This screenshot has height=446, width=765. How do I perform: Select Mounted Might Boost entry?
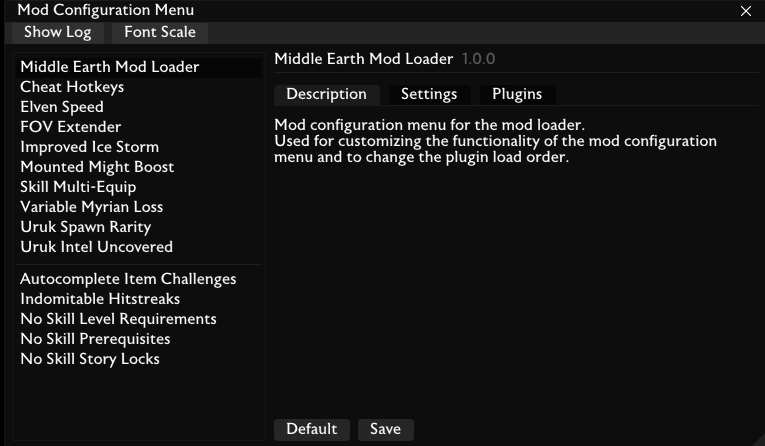pyautogui.click(x=97, y=167)
